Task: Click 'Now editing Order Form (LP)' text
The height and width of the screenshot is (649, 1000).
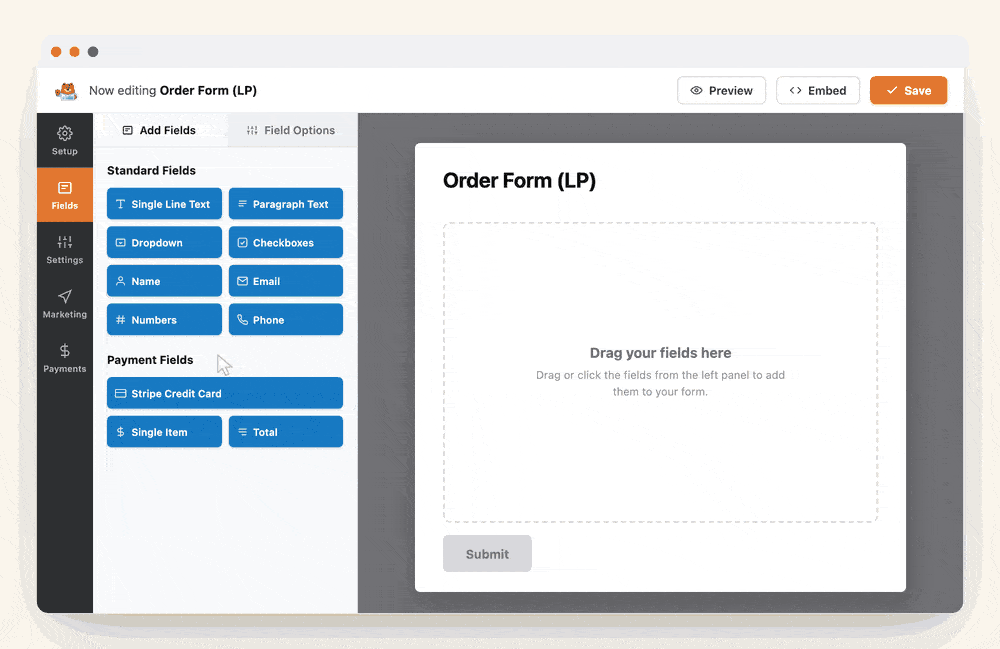Action: point(173,91)
